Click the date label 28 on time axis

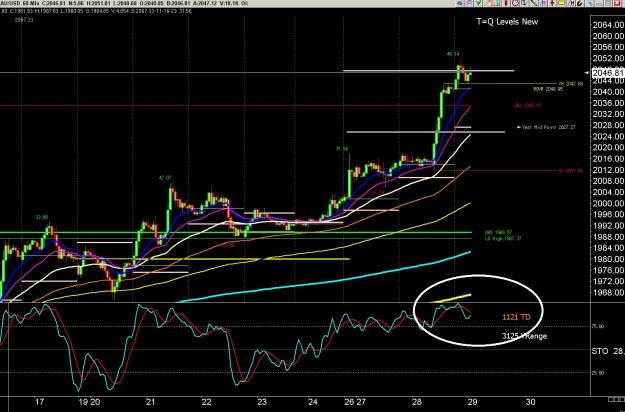click(417, 402)
